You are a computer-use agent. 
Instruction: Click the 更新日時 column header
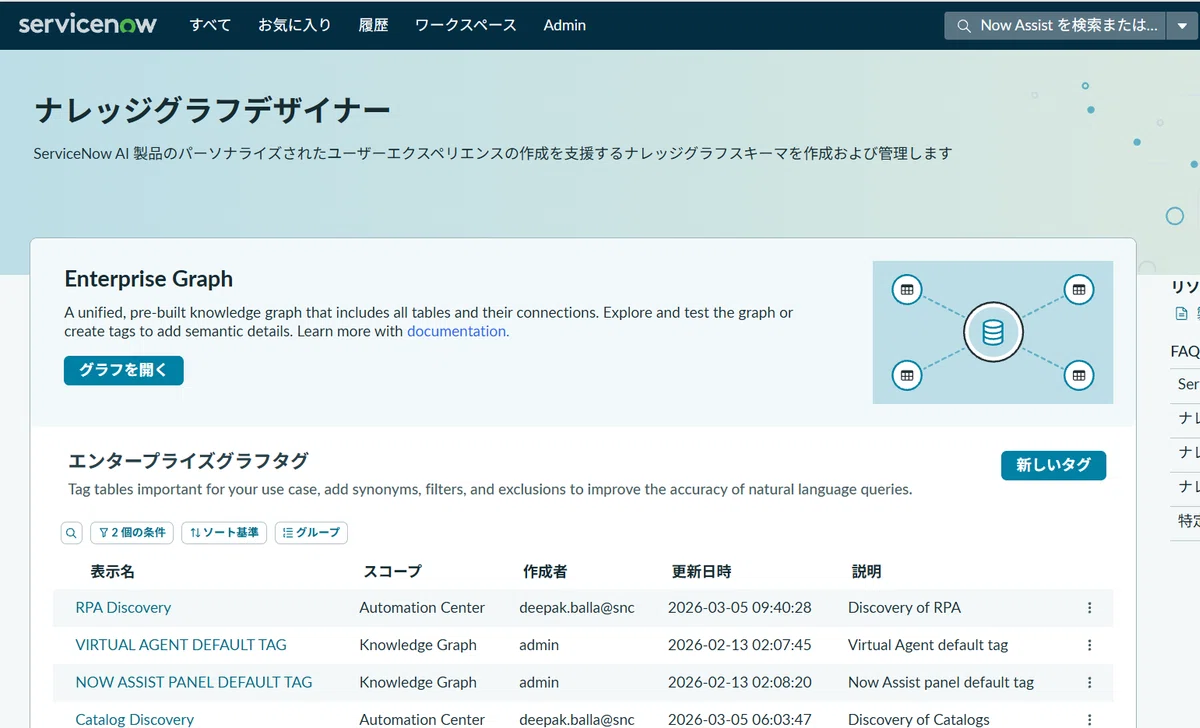click(x=701, y=572)
